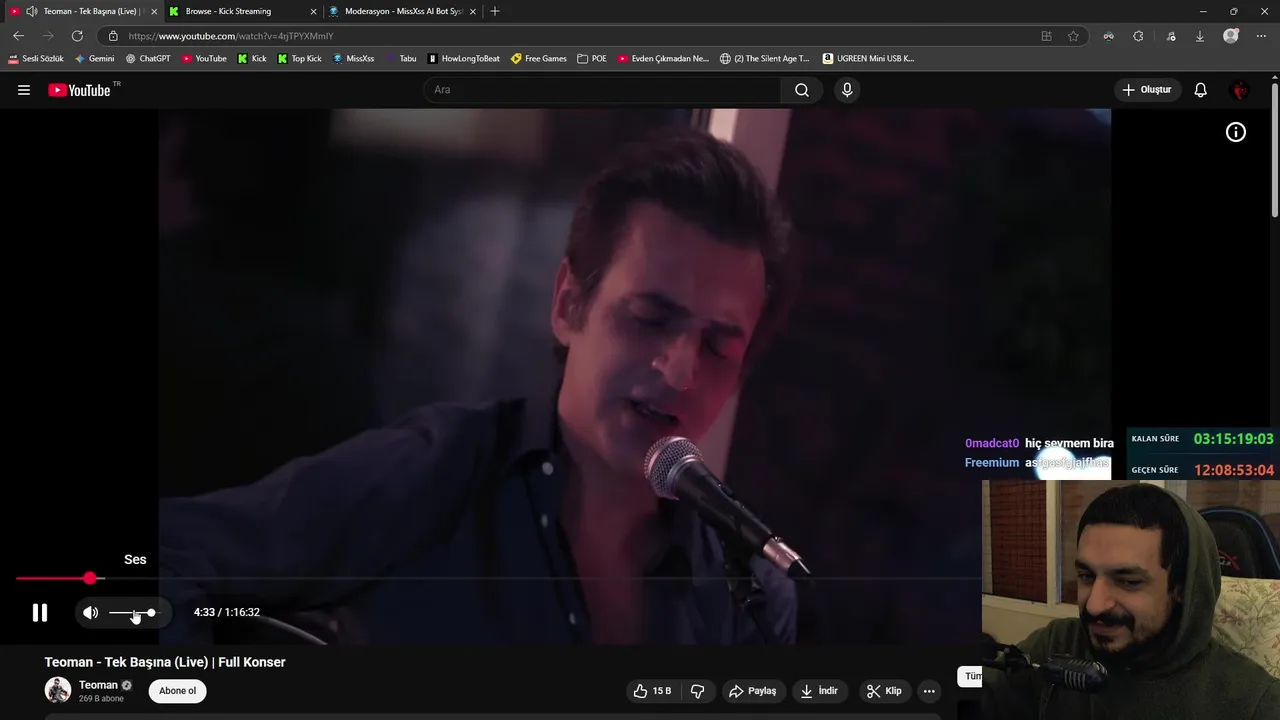Download the video via İndir
This screenshot has height=720, width=1280.
[820, 691]
